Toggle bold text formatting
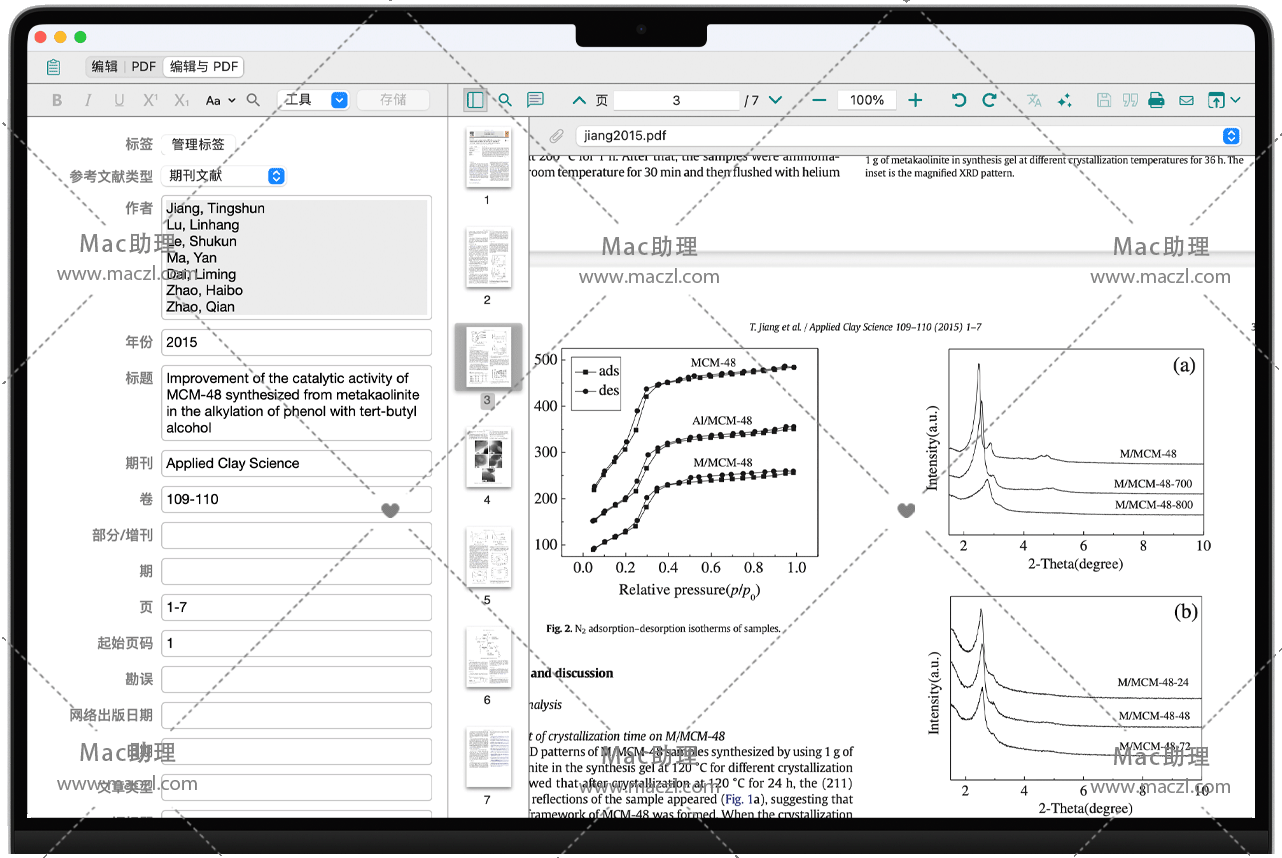Screen dimensions: 1282x858 (x=57, y=100)
